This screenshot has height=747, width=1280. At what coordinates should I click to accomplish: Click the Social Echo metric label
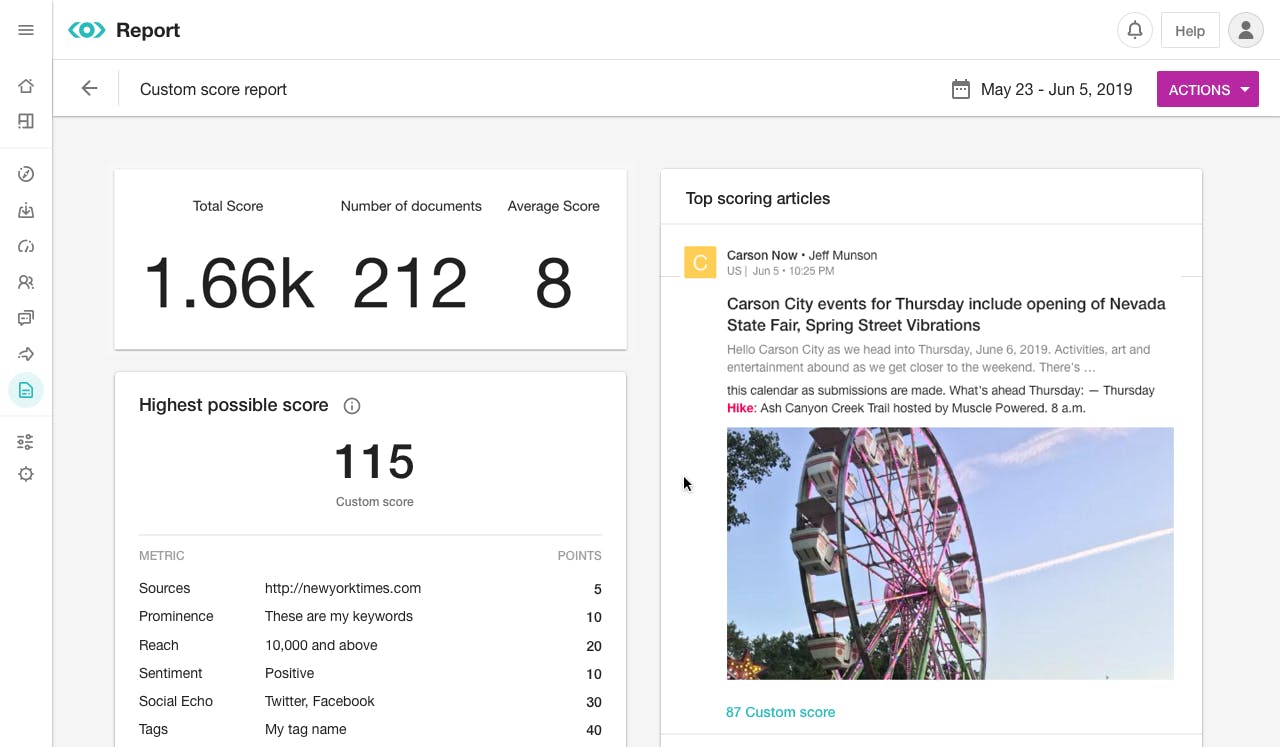pos(176,701)
